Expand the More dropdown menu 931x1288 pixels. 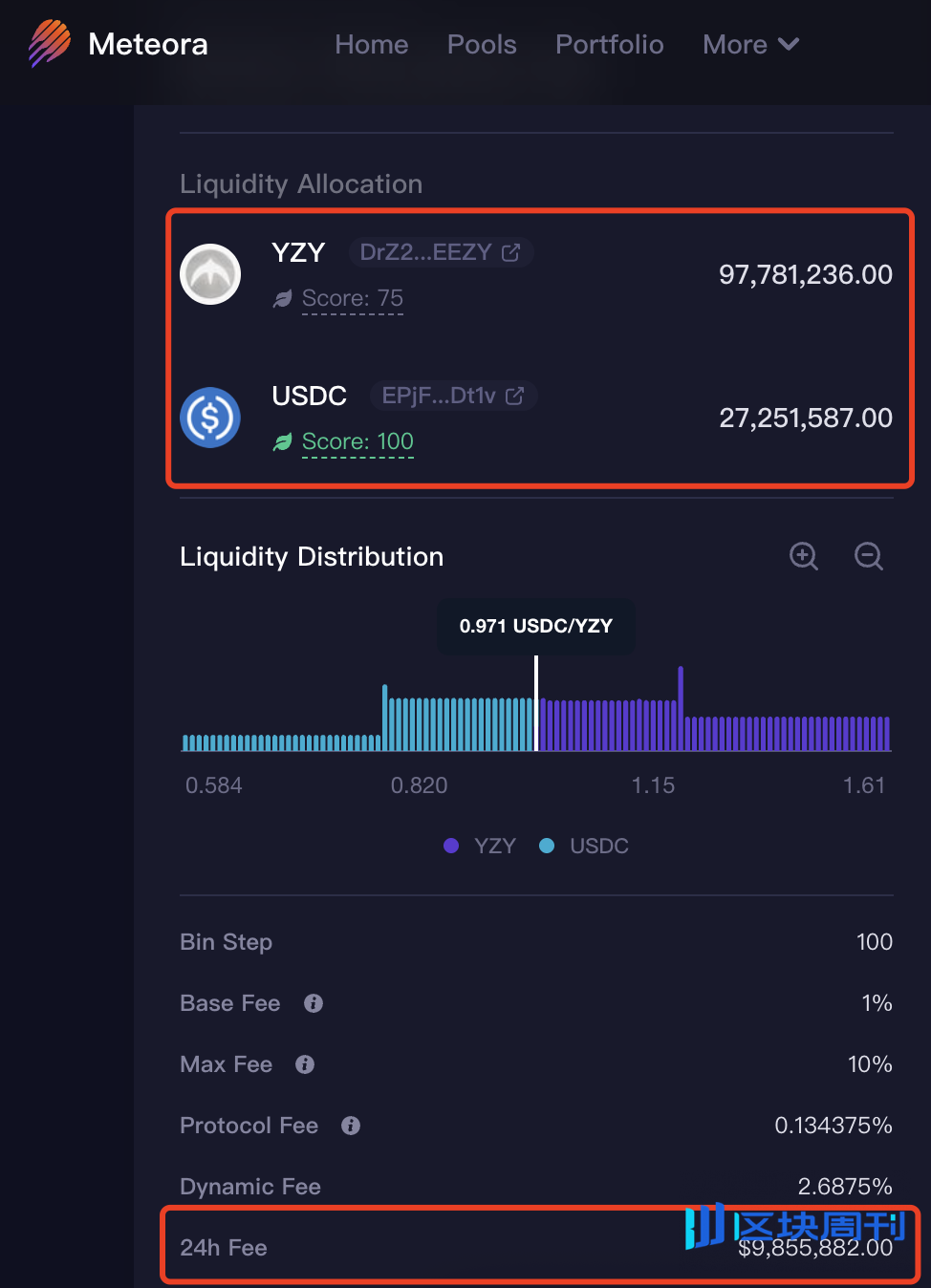point(750,45)
